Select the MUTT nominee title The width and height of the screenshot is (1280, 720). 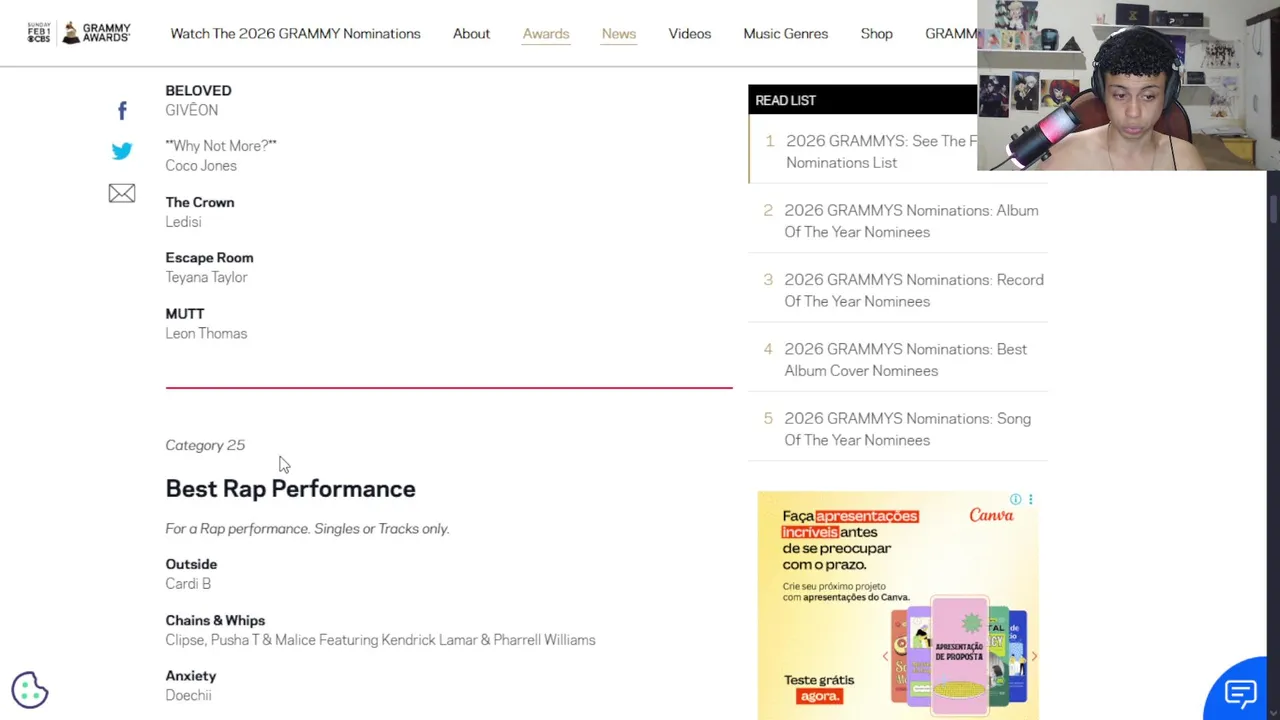[185, 314]
